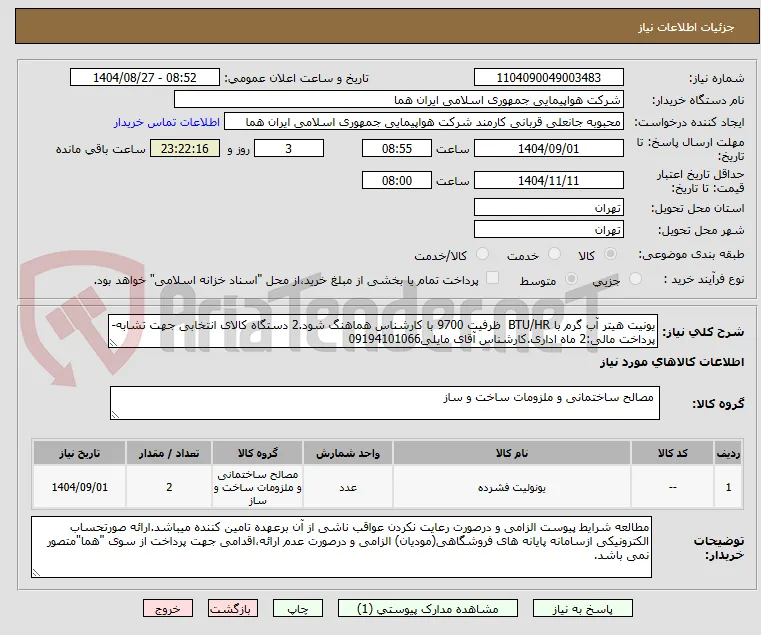
Task: Click the announcement date field 1404/08/27 - 08:52
Action: point(145,78)
